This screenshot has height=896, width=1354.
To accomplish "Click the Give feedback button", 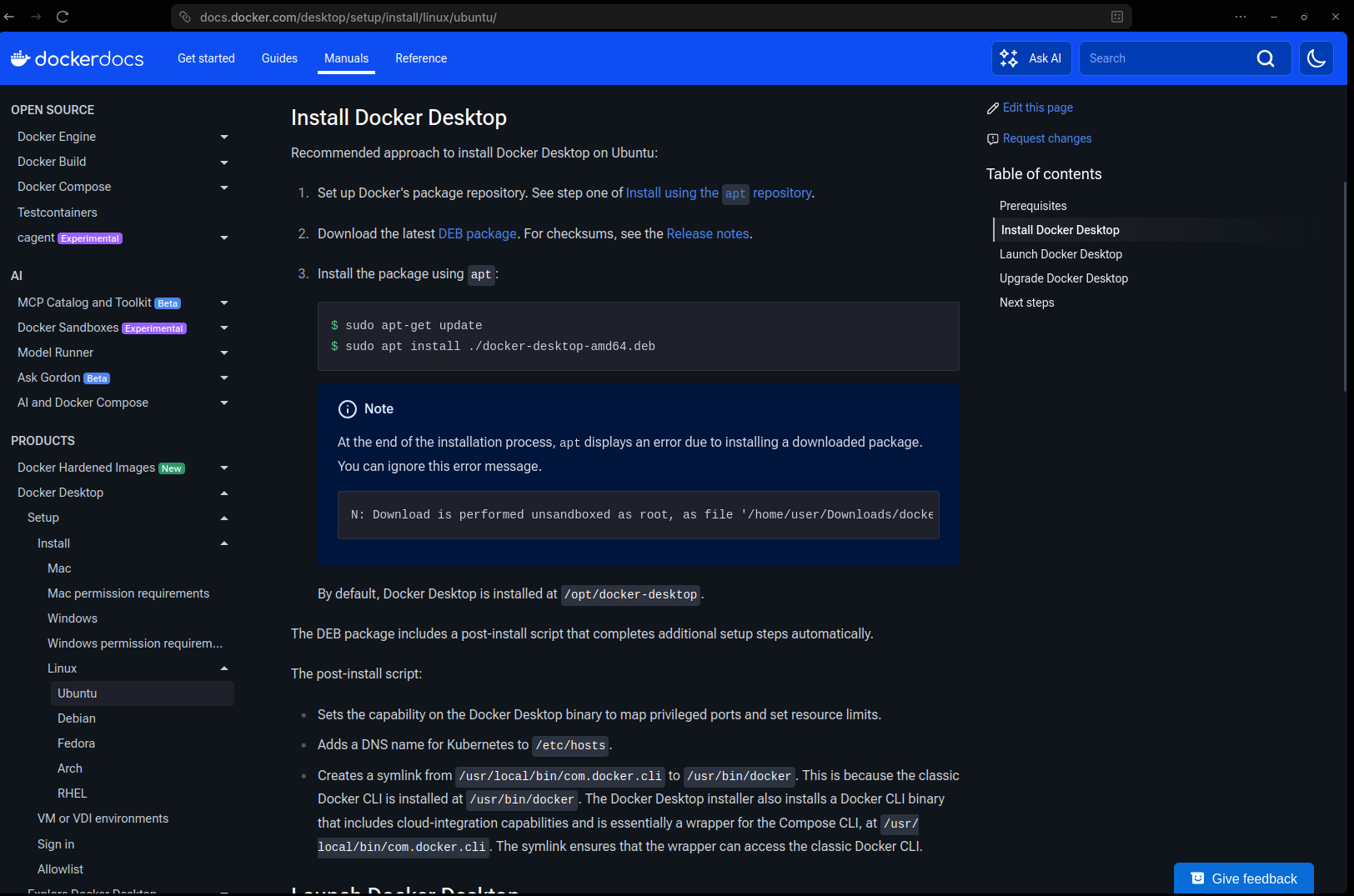I will click(1244, 878).
